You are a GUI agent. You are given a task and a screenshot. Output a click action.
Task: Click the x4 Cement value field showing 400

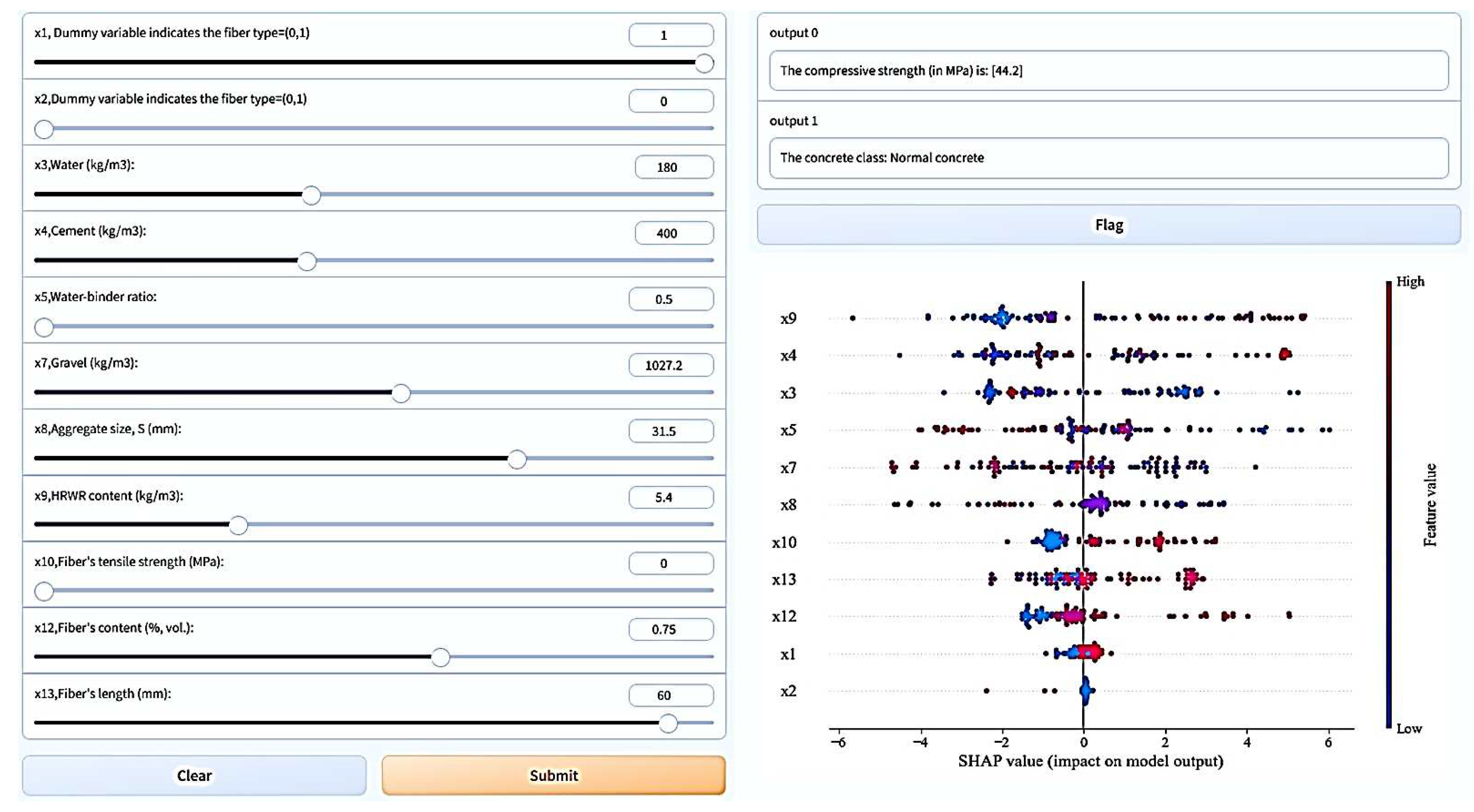point(673,233)
